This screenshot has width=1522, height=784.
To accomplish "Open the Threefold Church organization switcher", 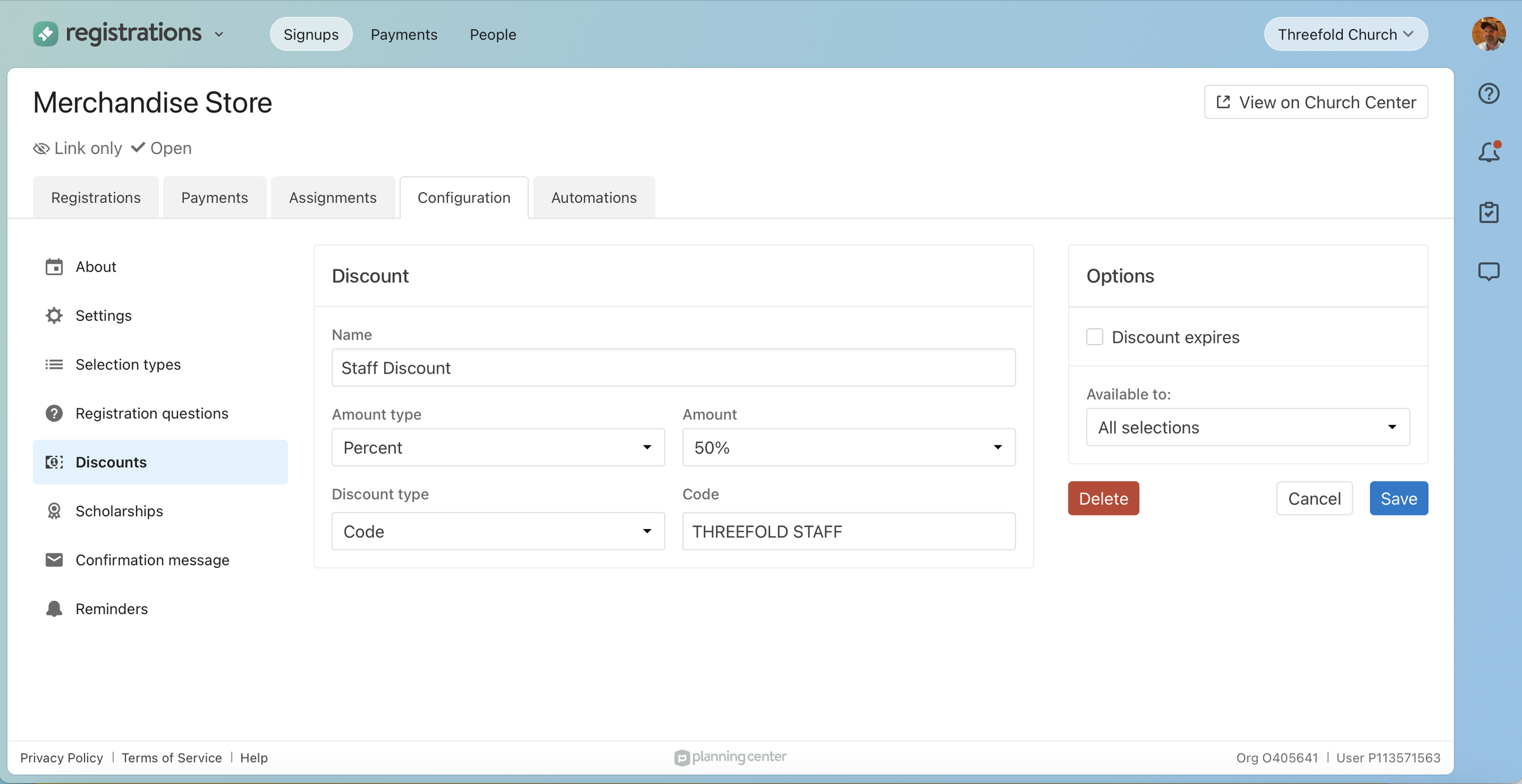I will coord(1345,34).
